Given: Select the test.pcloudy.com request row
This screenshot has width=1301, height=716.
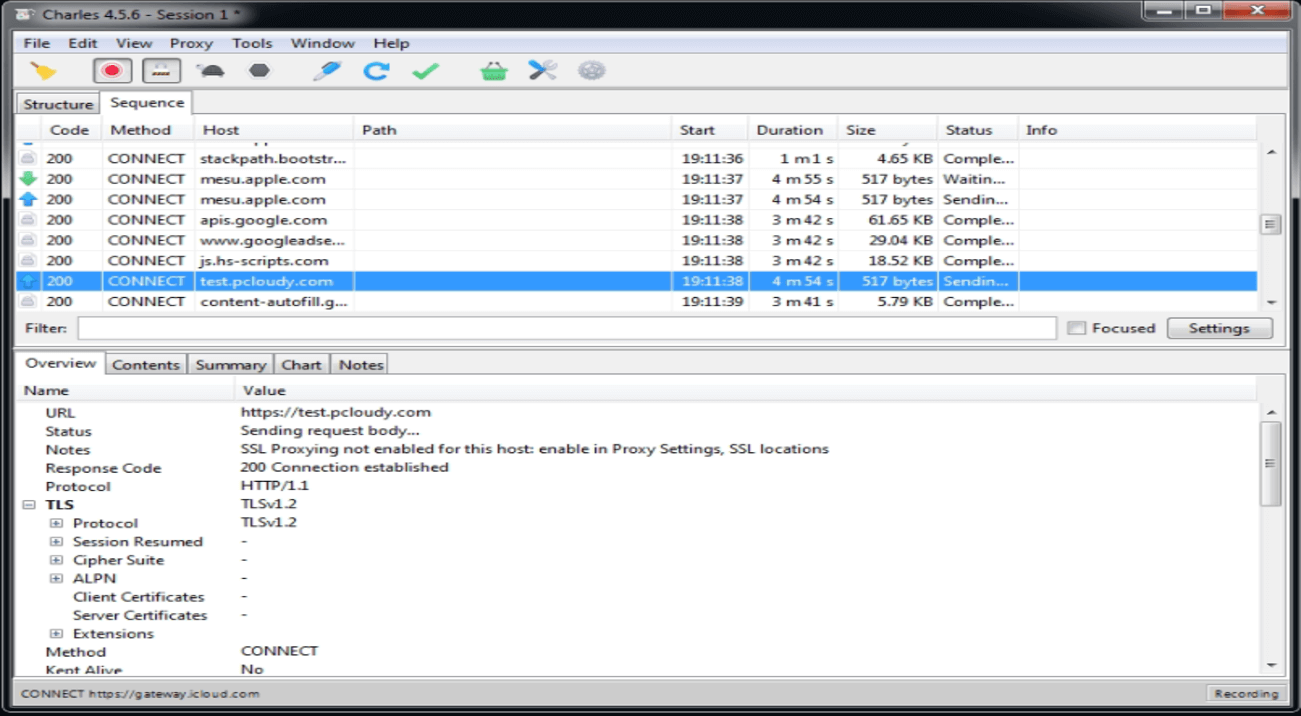Looking at the screenshot, I should (x=637, y=281).
